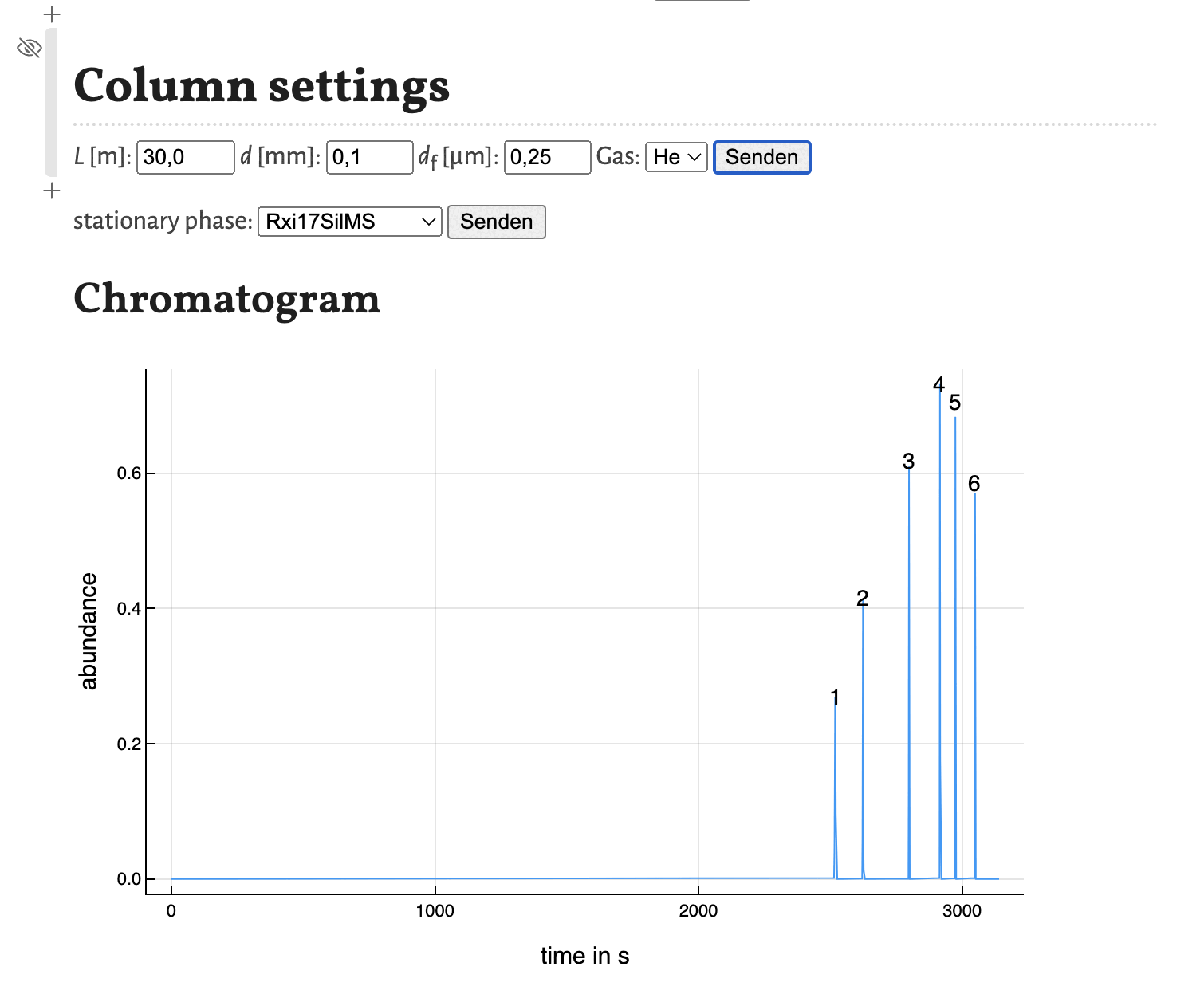The height and width of the screenshot is (990, 1204).
Task: Click the Chromatogram heading text
Action: [226, 299]
